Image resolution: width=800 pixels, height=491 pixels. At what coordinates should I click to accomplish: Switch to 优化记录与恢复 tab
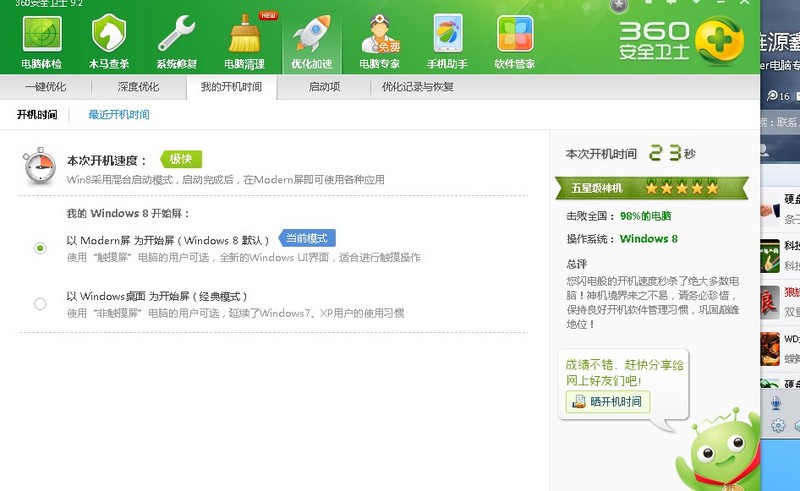tap(417, 87)
